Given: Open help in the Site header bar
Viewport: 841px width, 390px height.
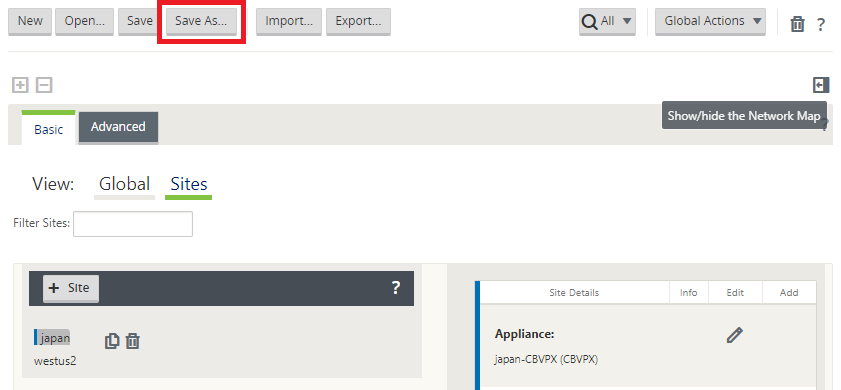Looking at the screenshot, I should (x=396, y=288).
